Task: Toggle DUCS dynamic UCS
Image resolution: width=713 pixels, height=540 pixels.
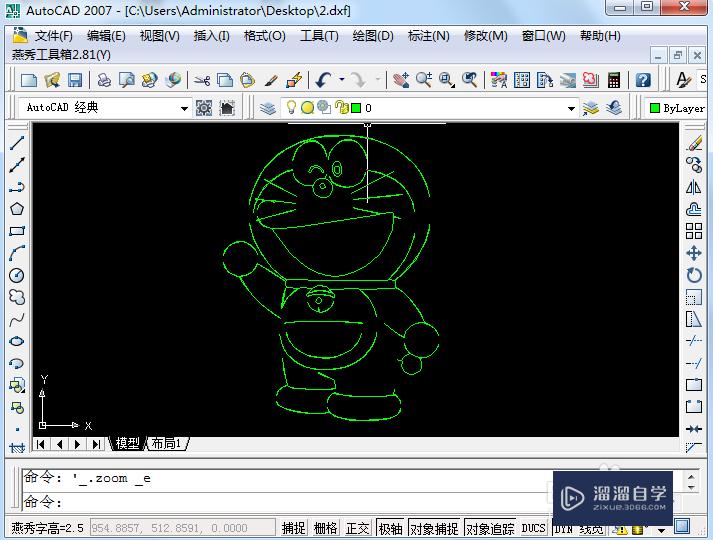Action: pos(533,528)
